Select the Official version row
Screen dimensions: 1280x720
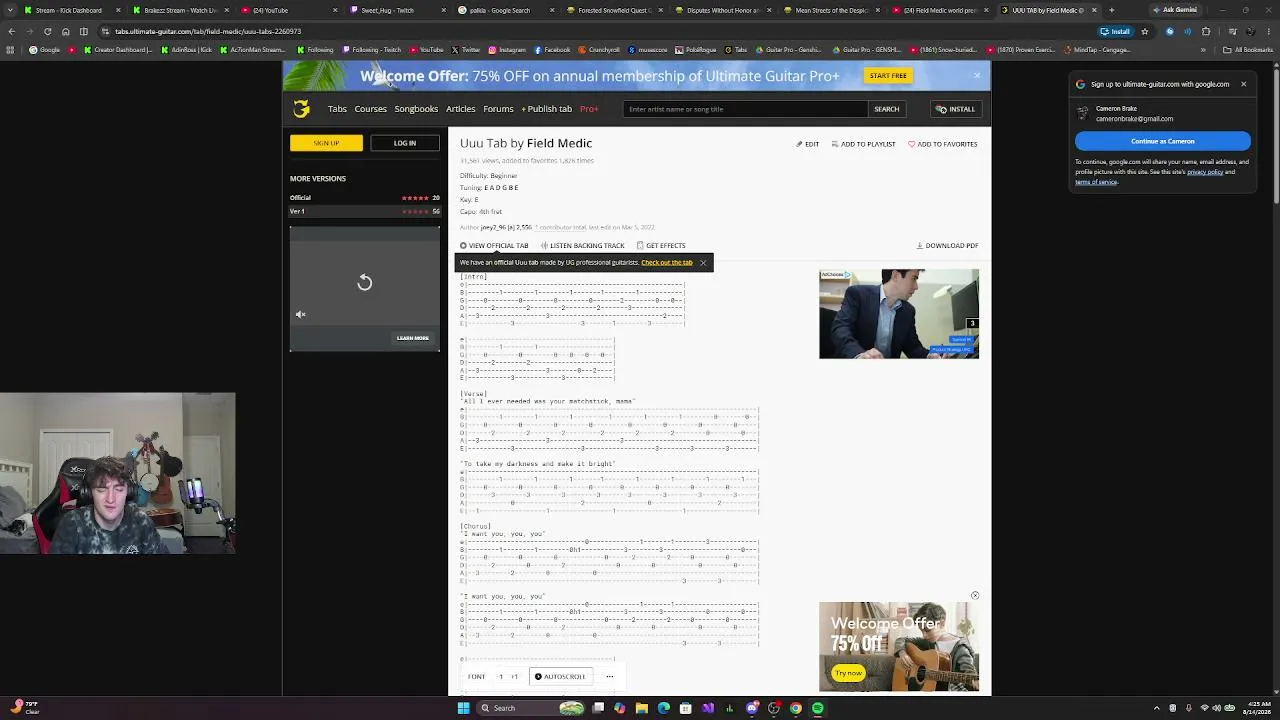point(365,198)
